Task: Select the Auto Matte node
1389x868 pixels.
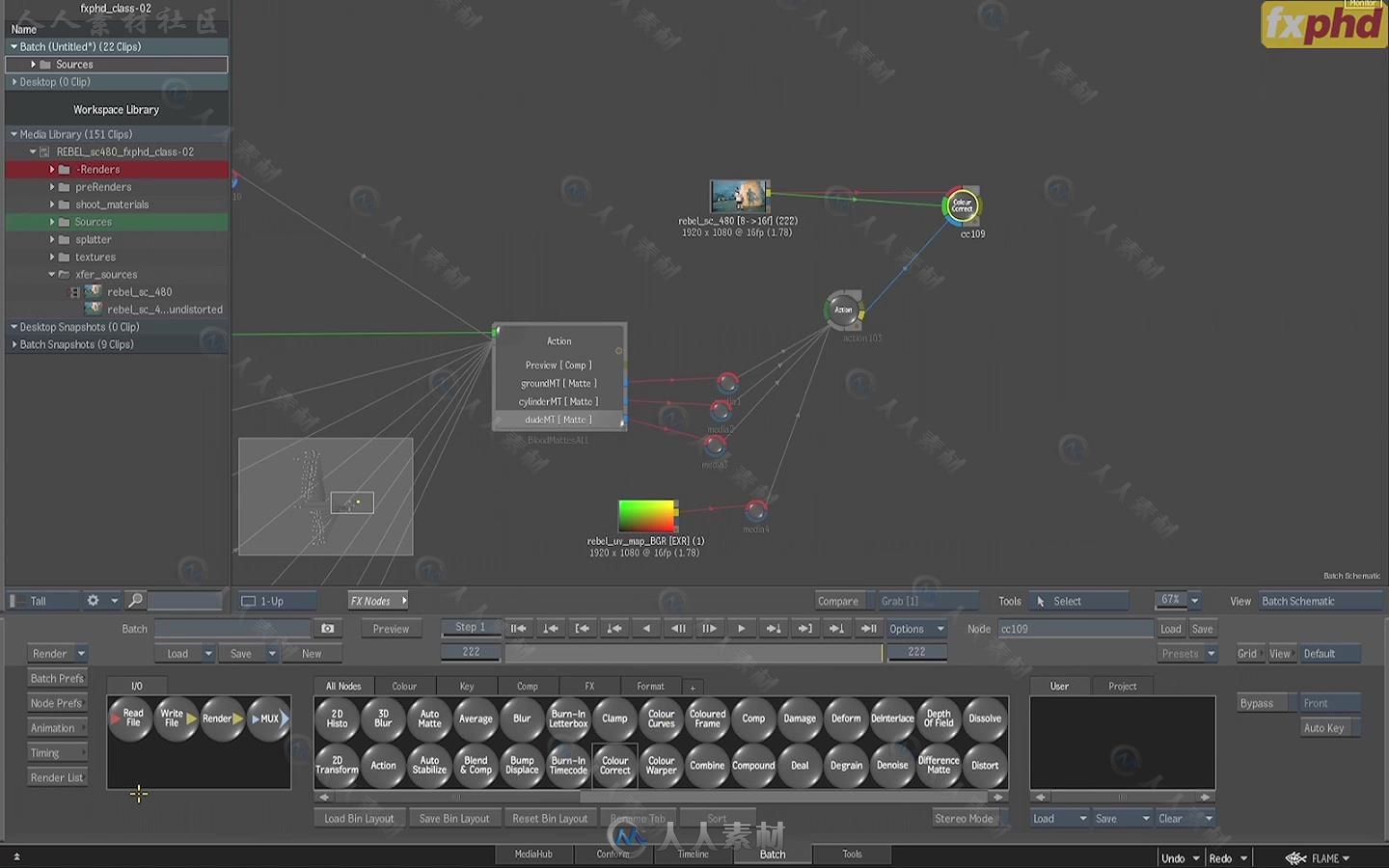Action: [x=429, y=719]
